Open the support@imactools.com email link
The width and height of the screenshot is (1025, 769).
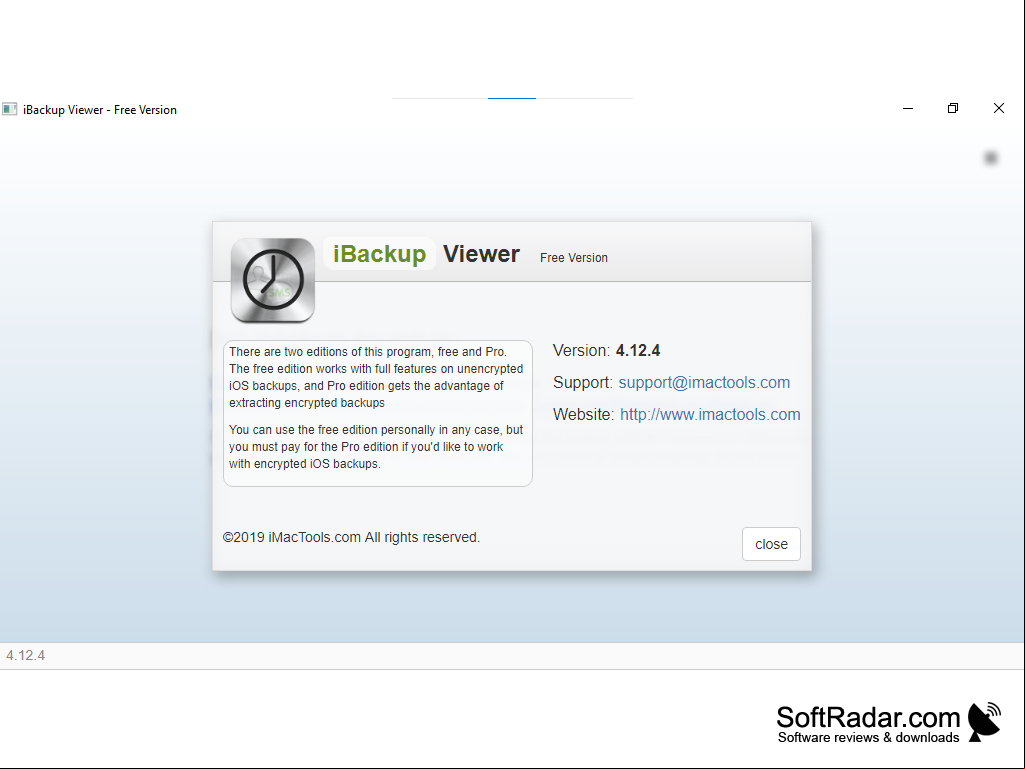tap(704, 383)
